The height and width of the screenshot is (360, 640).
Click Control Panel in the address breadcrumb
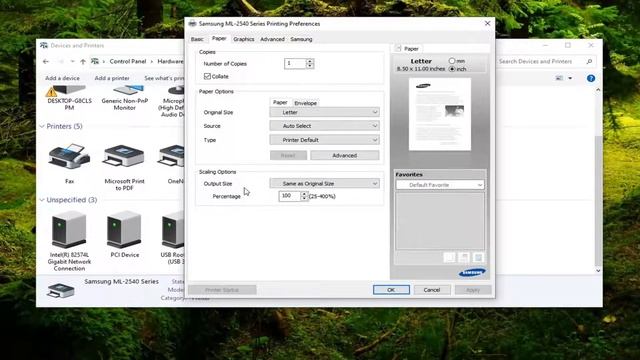pyautogui.click(x=128, y=61)
